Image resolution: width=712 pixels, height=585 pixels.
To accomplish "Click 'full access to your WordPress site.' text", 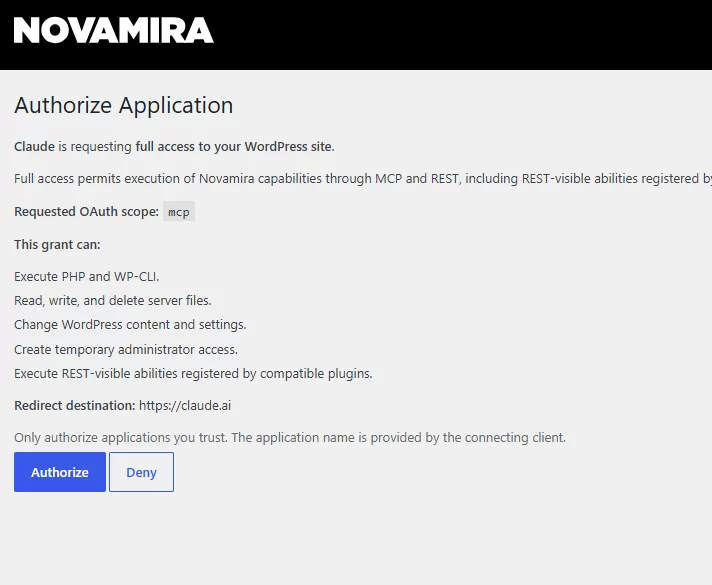I will point(235,147).
